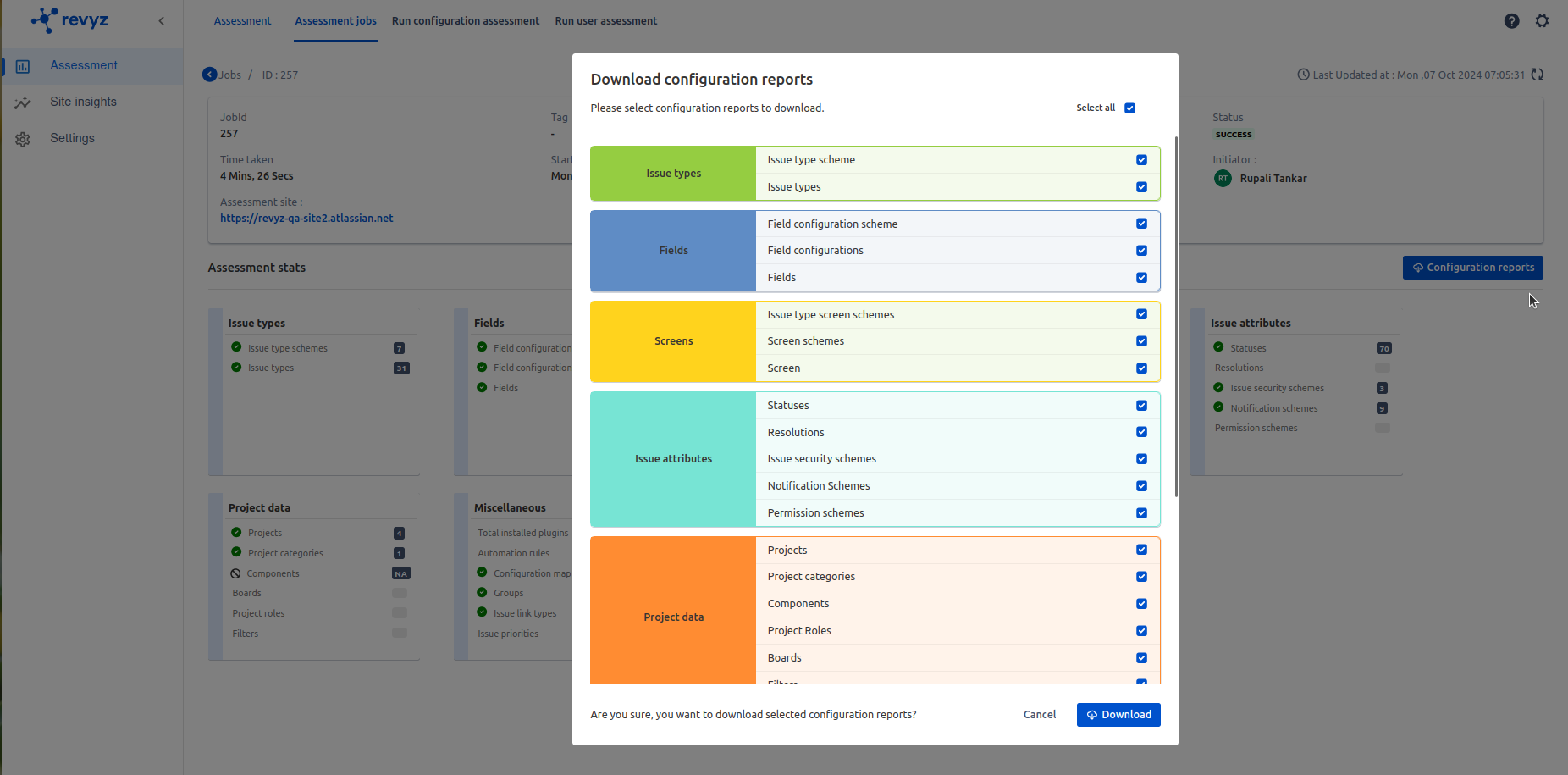Screen dimensions: 1568x775
Task: Click the count badge 70 for Statuses
Action: tap(1384, 348)
